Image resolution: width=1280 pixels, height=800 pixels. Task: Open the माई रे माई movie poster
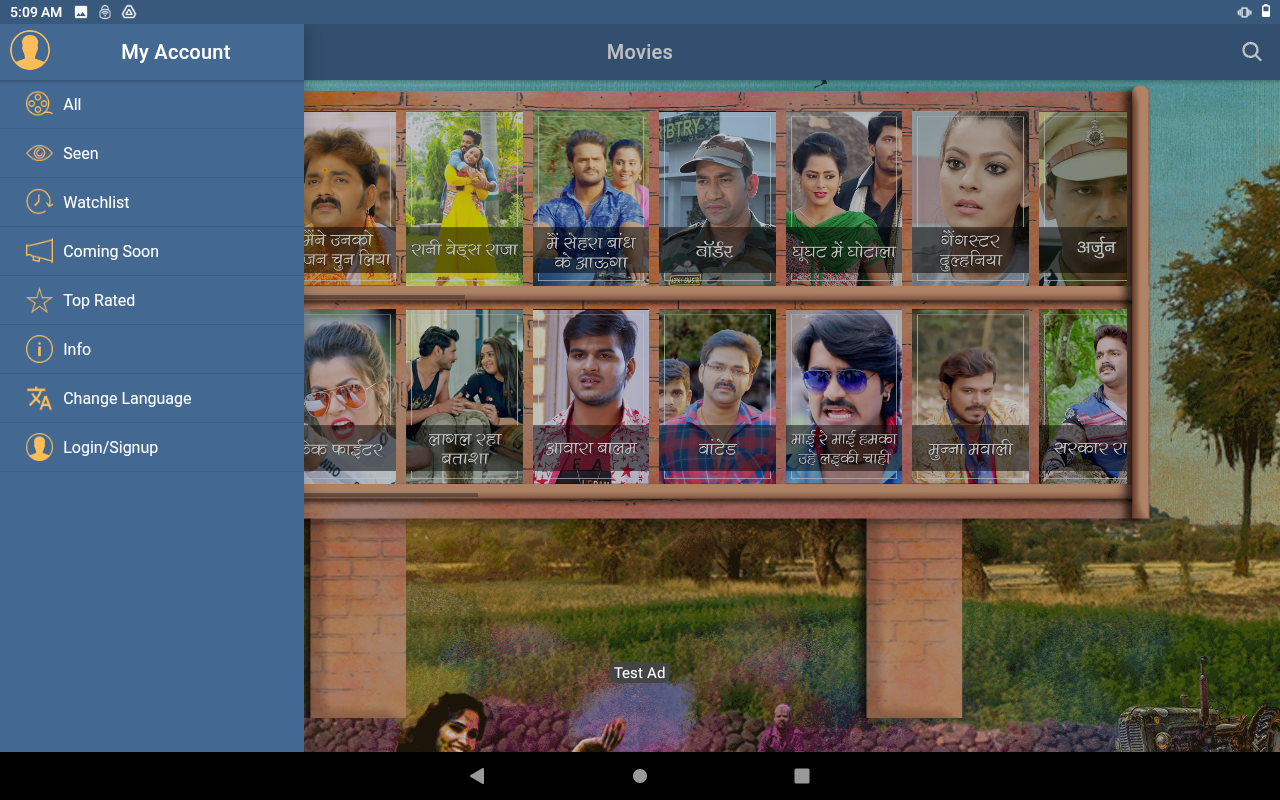coord(844,396)
